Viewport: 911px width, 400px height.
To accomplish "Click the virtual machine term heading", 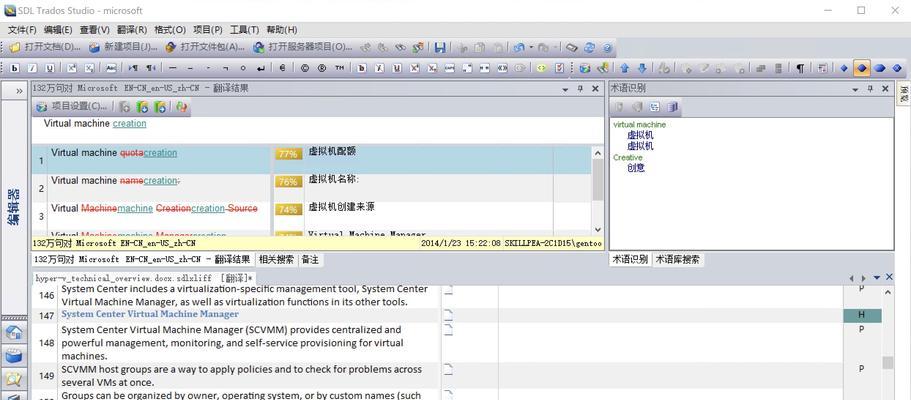I will 640,124.
